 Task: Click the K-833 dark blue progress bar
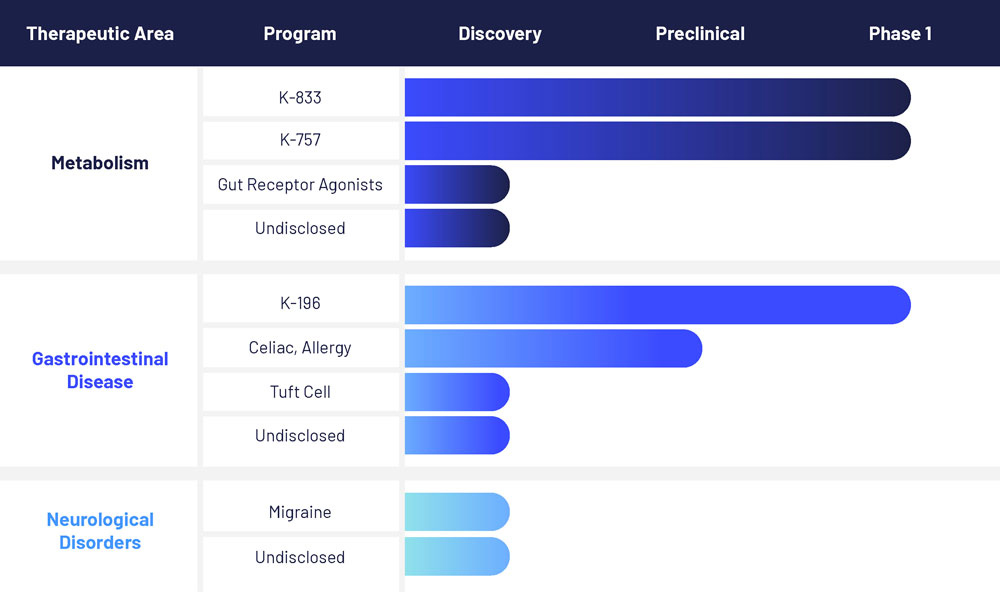pyautogui.click(x=658, y=98)
